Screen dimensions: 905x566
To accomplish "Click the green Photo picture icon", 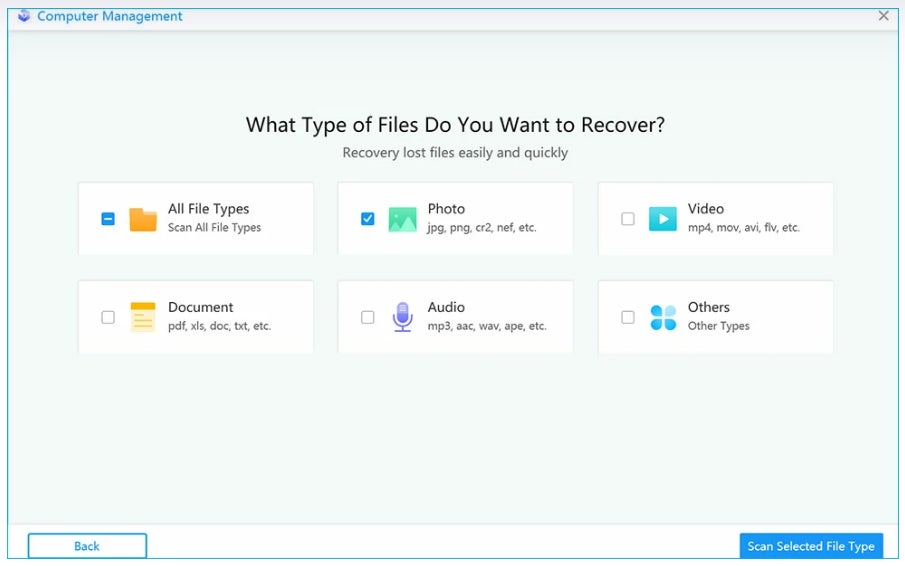I will [x=402, y=219].
